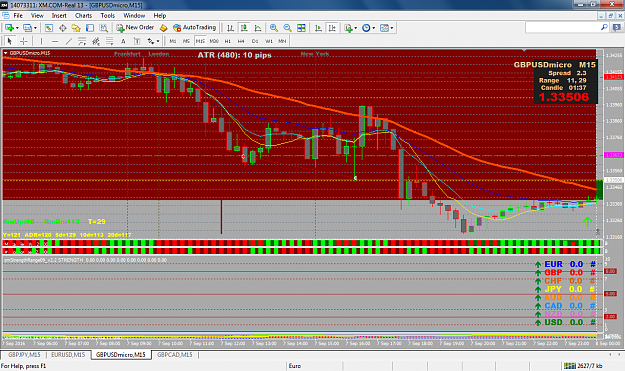This screenshot has height=371, width=625.
Task: Select the crosshair tool
Action: 24,41
